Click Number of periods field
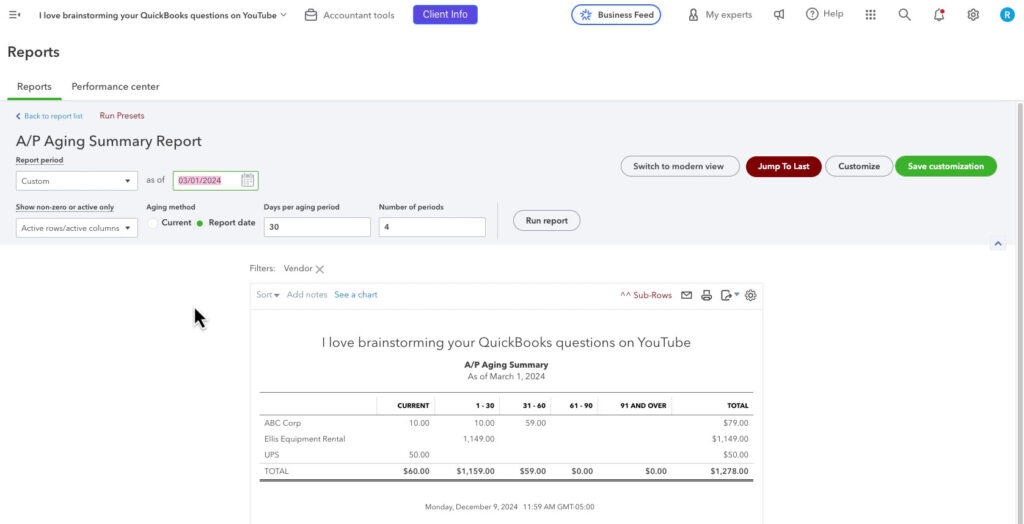Image resolution: width=1024 pixels, height=524 pixels. pos(432,227)
